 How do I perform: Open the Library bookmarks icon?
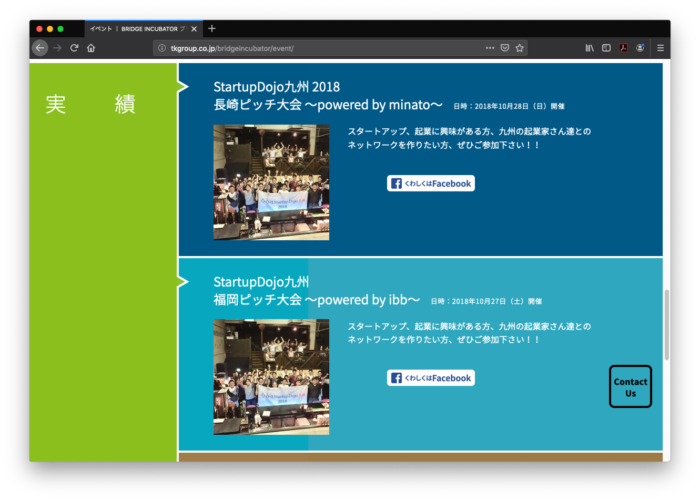tap(590, 48)
